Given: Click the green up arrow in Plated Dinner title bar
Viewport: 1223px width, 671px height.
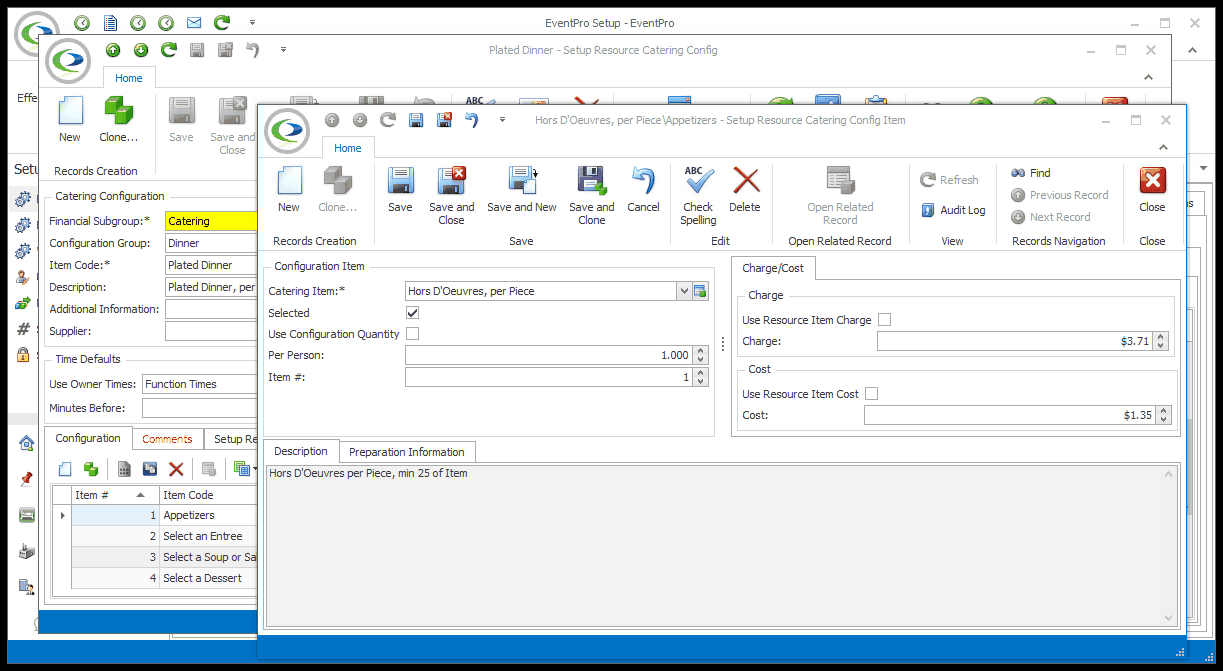Looking at the screenshot, I should 113,50.
